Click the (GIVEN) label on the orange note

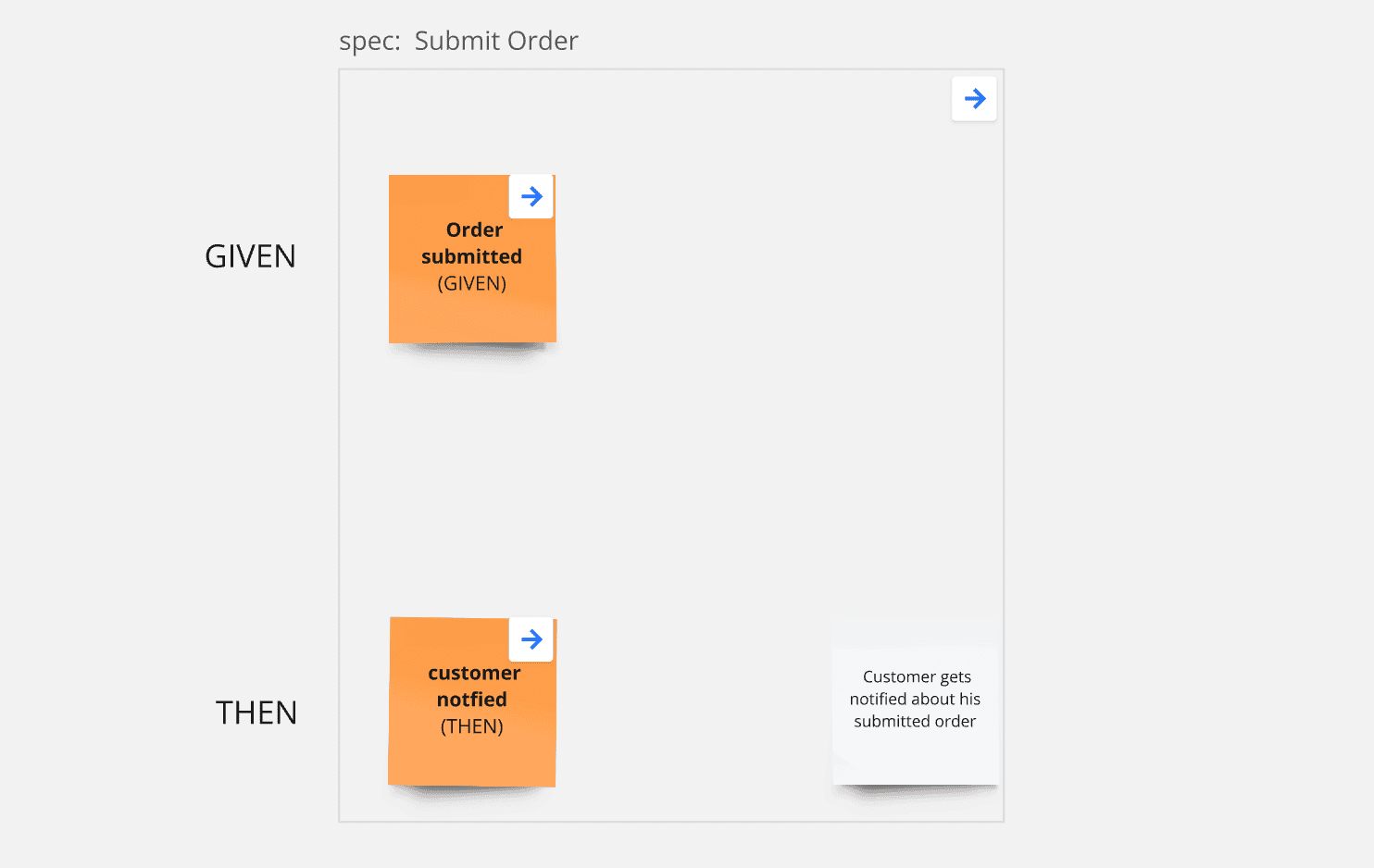click(472, 284)
